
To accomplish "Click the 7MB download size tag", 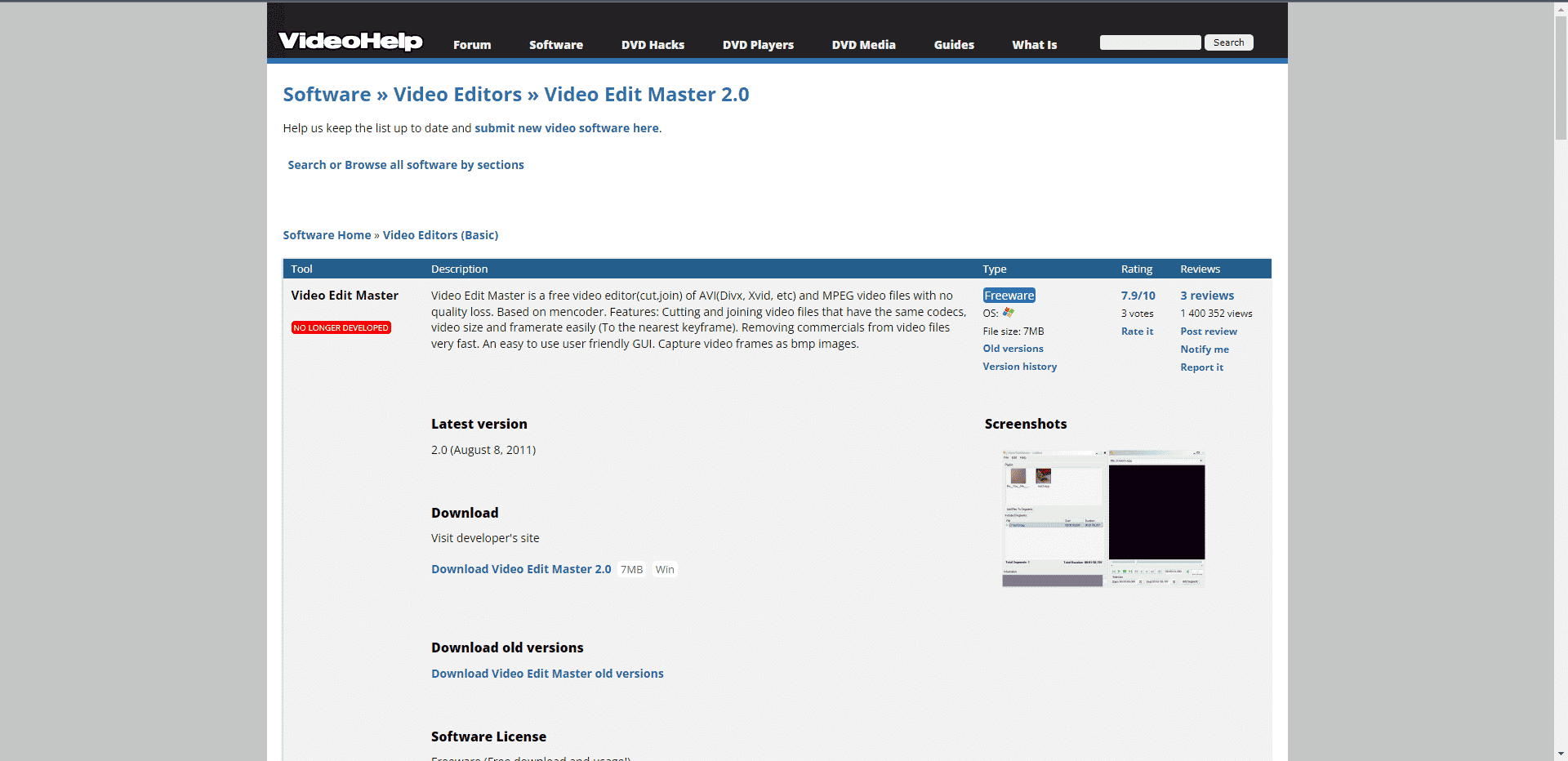I will point(631,570).
